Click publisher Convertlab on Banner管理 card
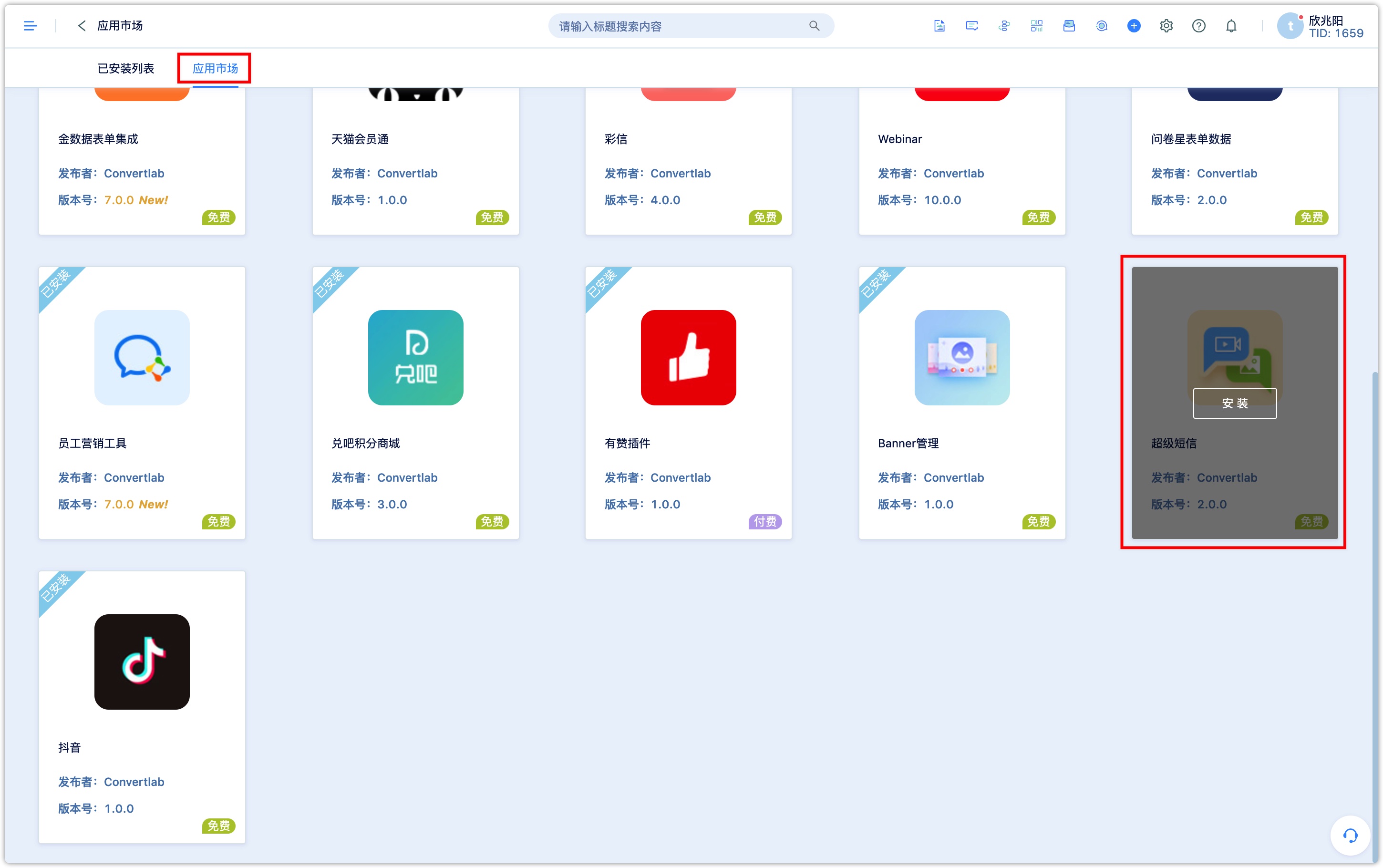 [x=954, y=477]
